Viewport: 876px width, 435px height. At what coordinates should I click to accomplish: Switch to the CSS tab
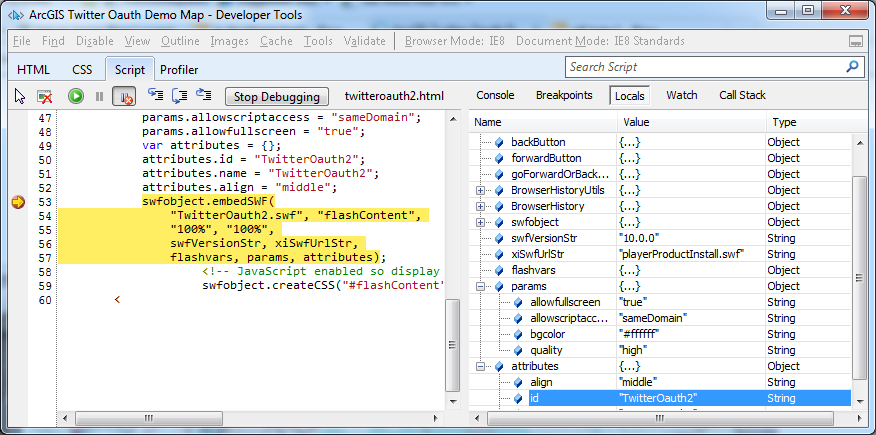[82, 70]
